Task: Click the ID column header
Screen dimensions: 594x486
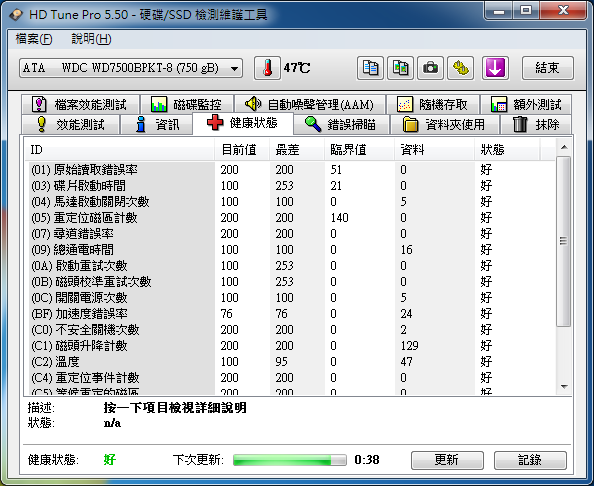Action: 119,150
